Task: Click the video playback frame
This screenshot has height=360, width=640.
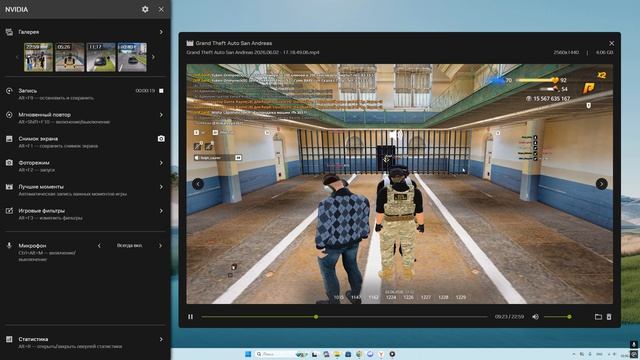Action: [400, 184]
